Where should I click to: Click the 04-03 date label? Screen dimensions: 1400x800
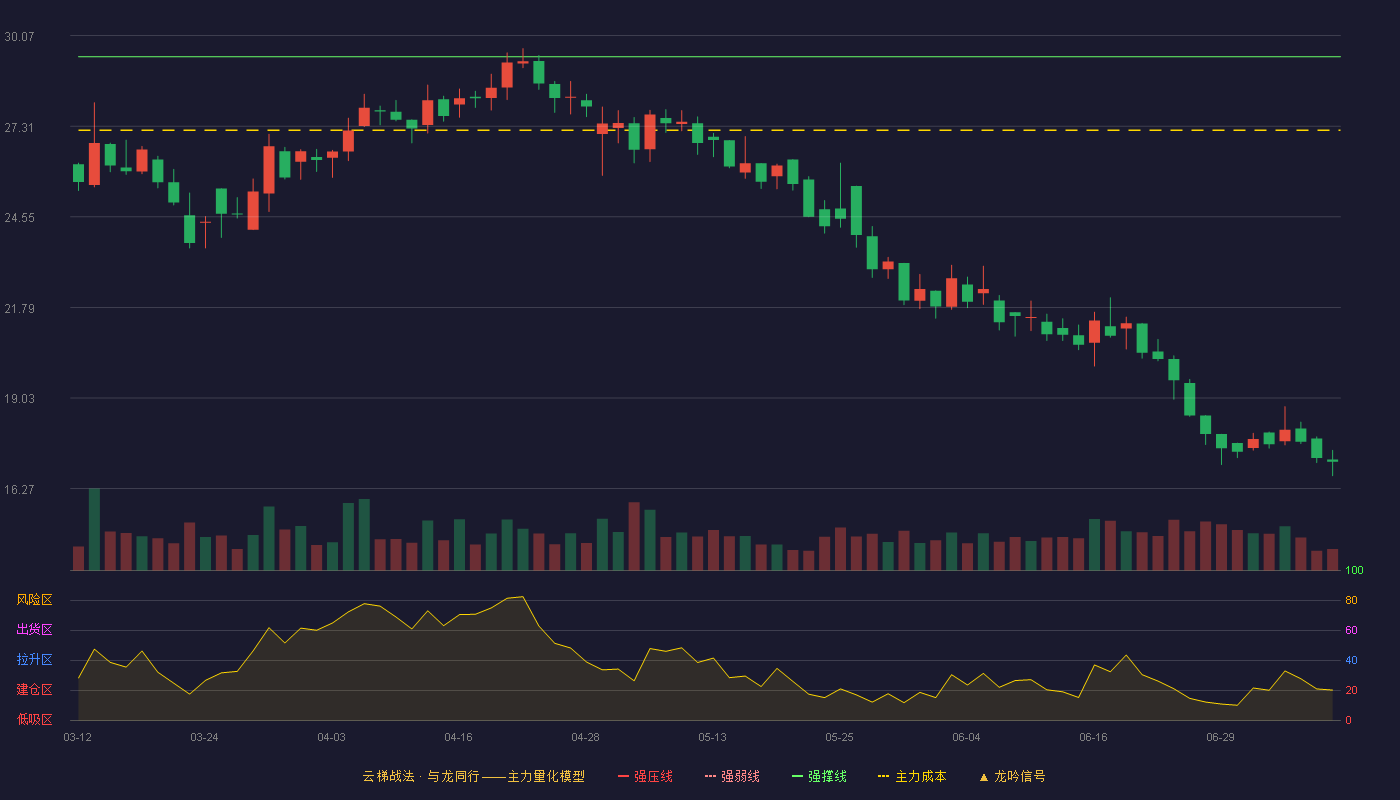(x=331, y=737)
